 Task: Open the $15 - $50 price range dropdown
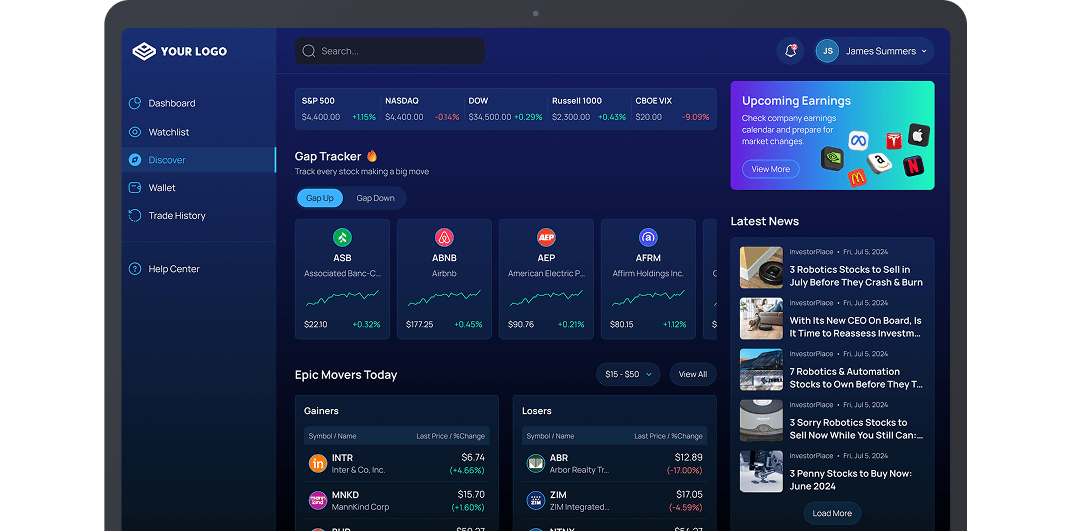628,375
